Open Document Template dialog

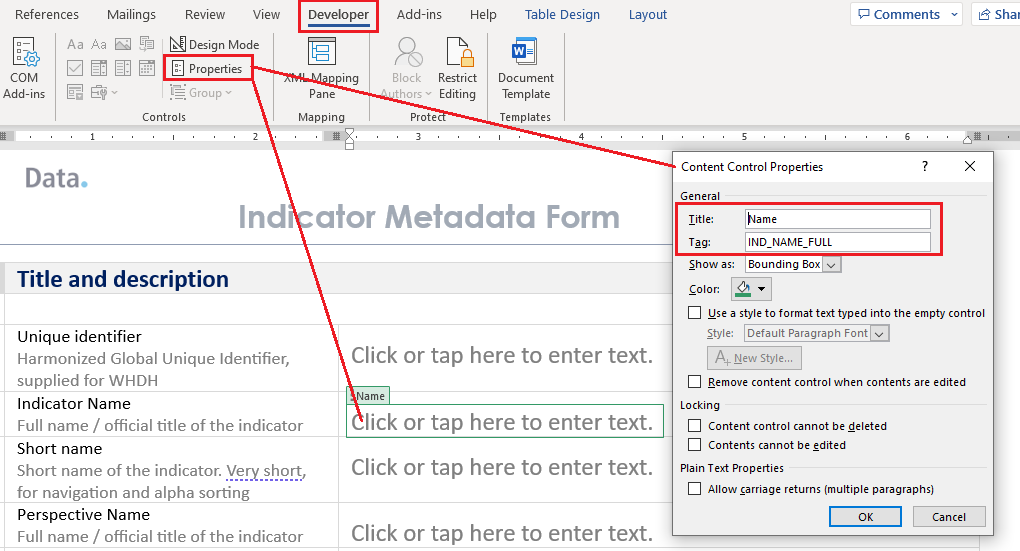(526, 68)
